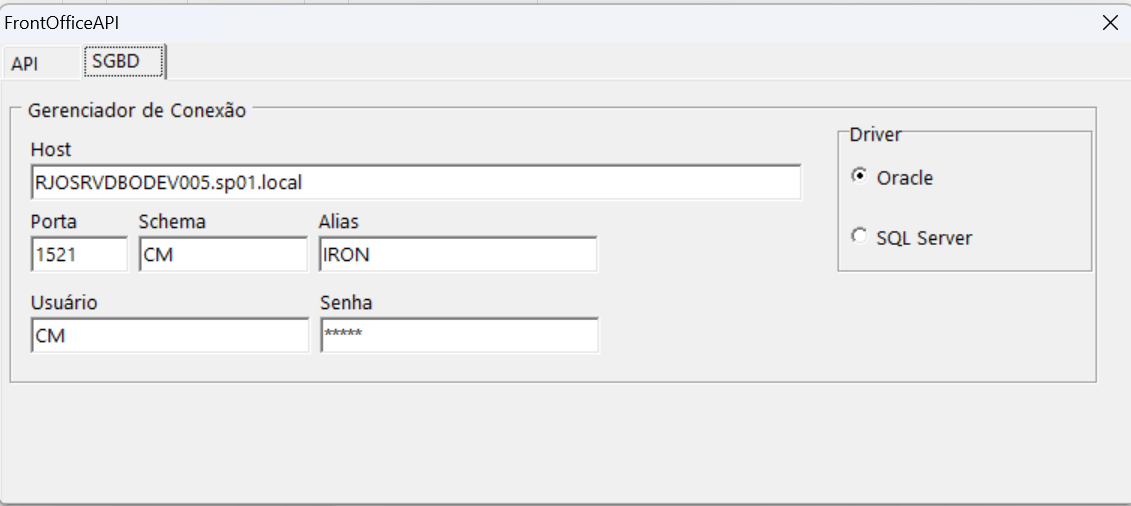Click the Porta label
This screenshot has height=506, width=1131.
(54, 221)
